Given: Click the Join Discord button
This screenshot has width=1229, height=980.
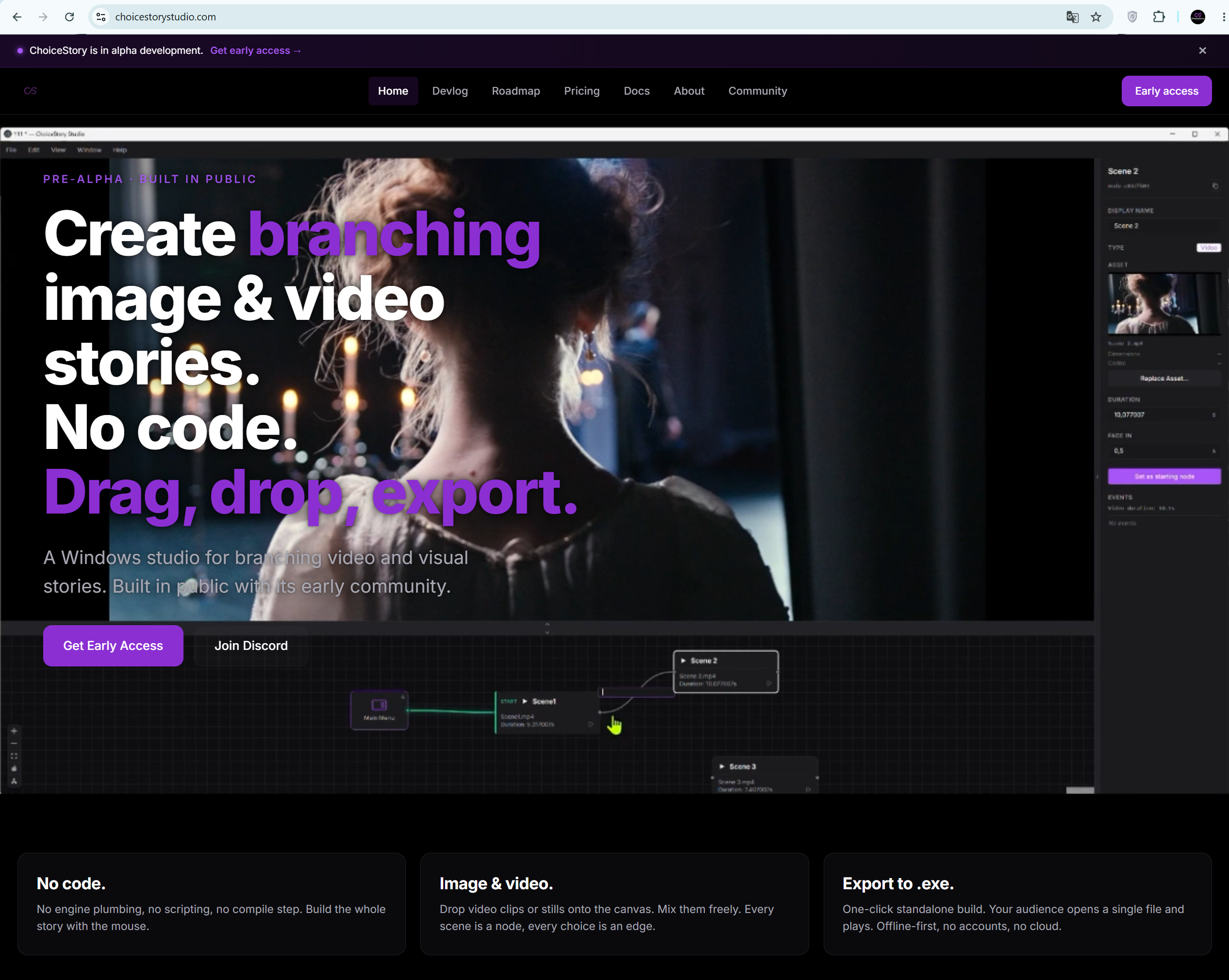Looking at the screenshot, I should coord(251,646).
